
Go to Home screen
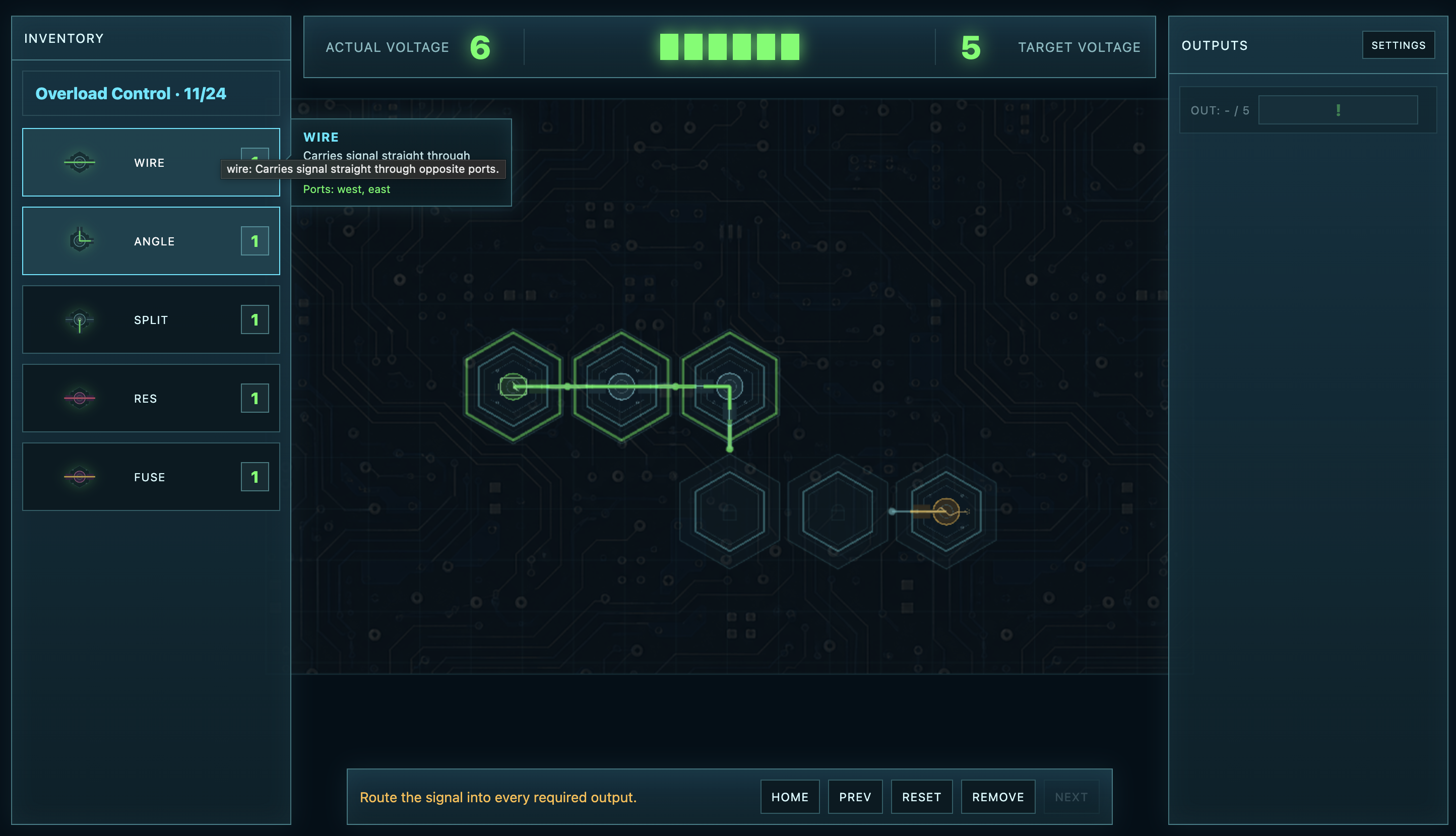click(x=789, y=797)
